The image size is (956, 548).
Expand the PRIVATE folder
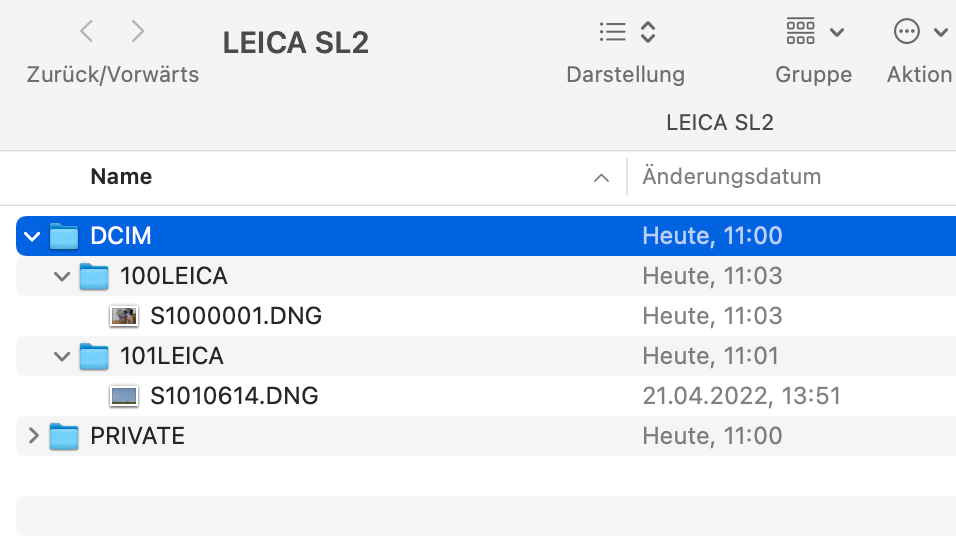[32, 436]
